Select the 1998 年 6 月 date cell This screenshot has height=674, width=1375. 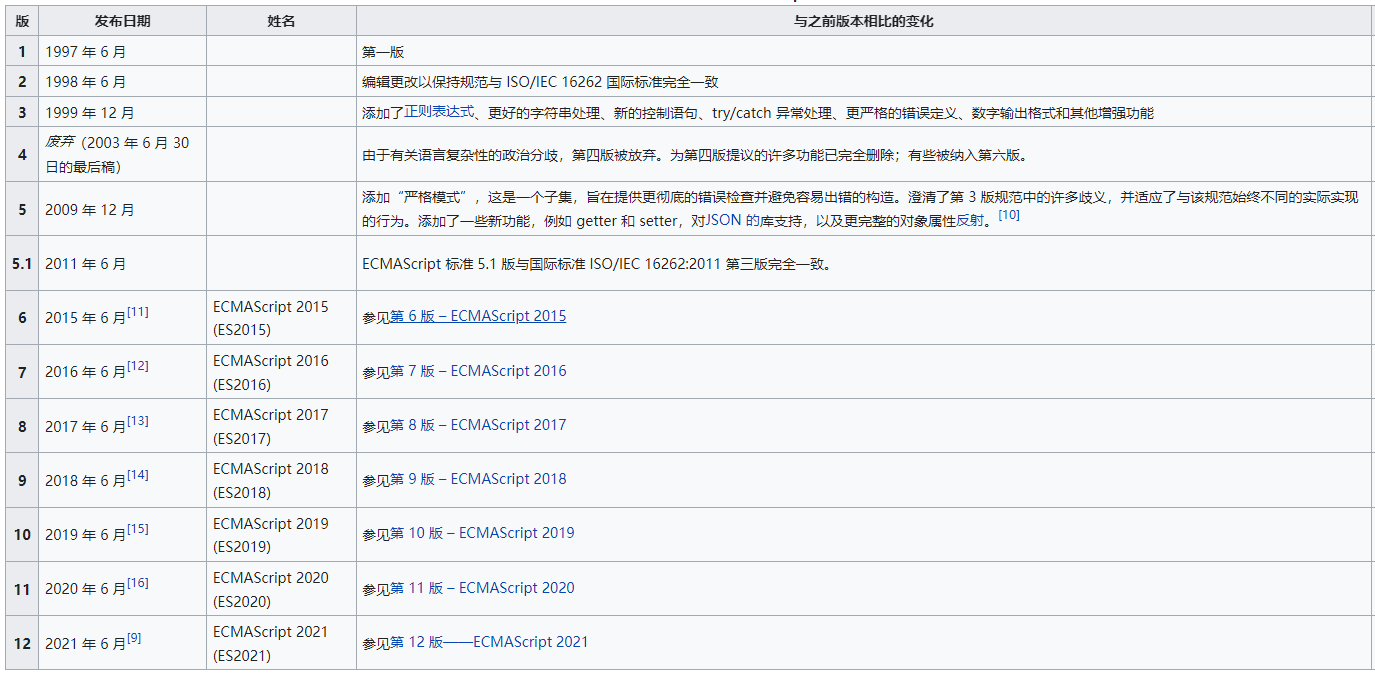[123, 82]
